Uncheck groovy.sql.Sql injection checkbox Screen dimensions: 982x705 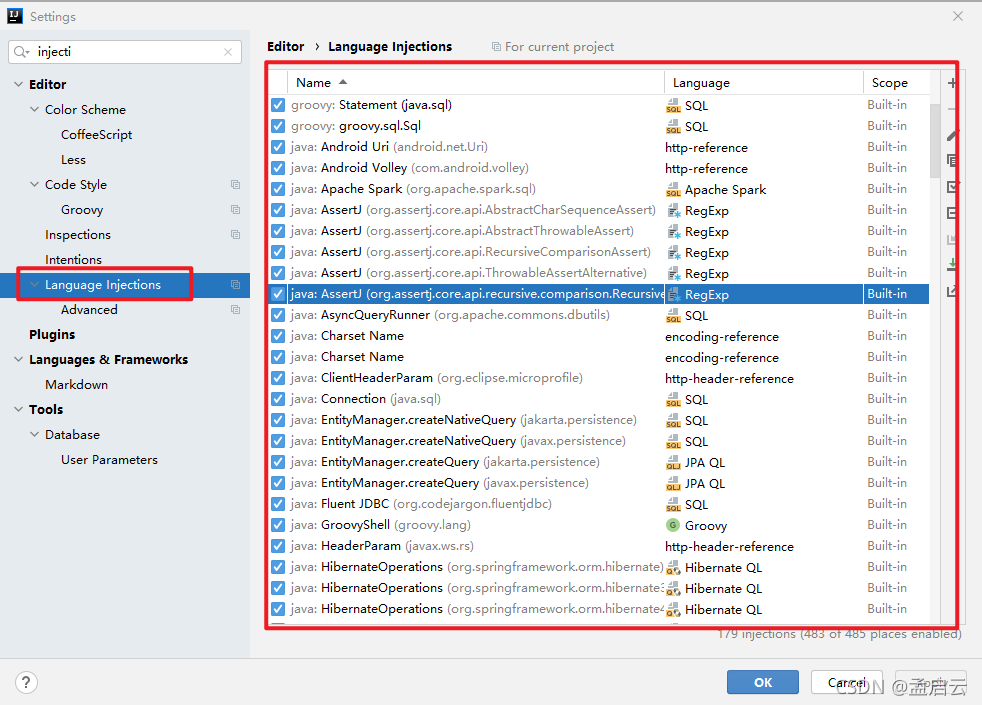pyautogui.click(x=278, y=126)
